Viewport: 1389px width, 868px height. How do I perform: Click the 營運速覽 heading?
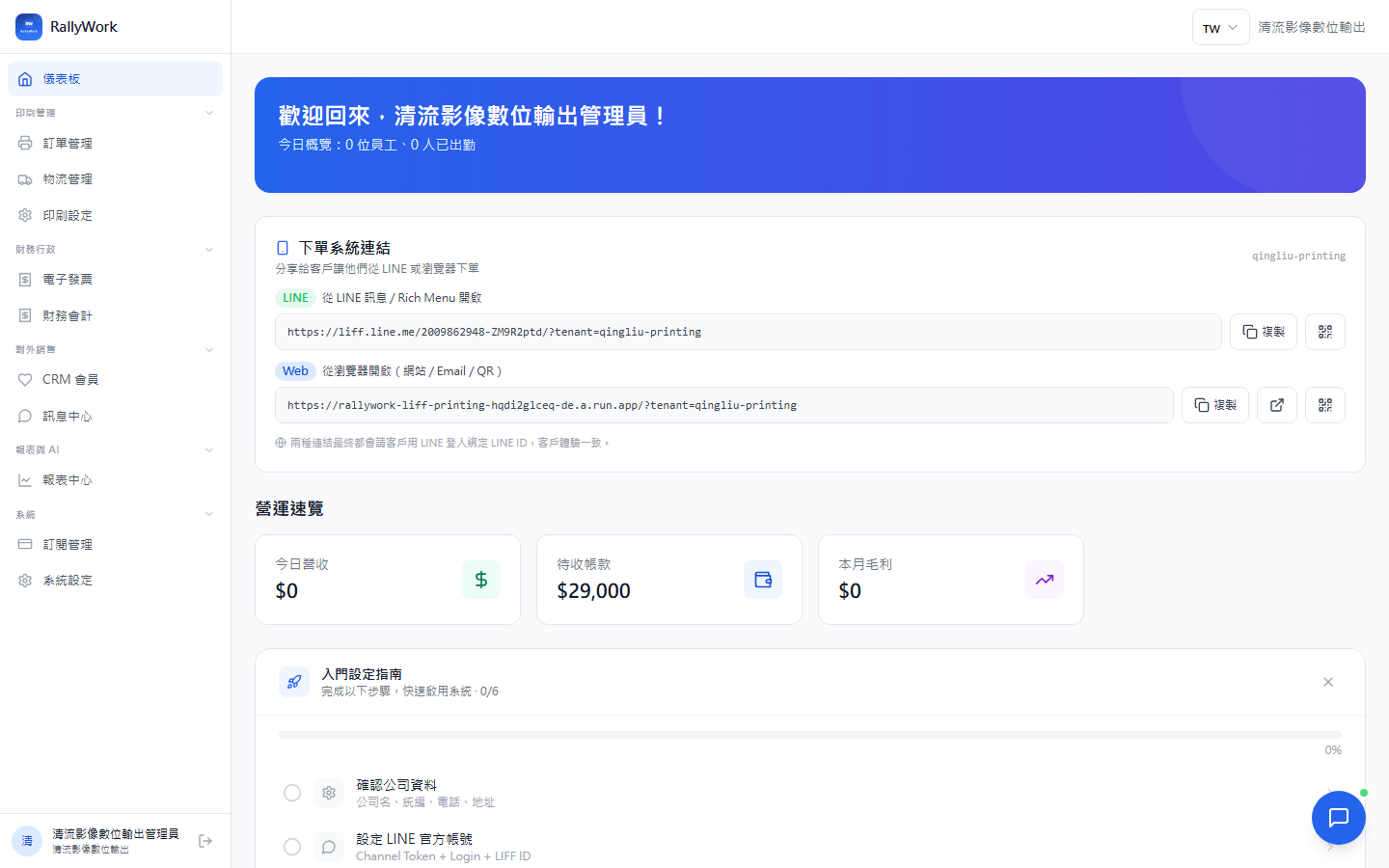click(289, 509)
